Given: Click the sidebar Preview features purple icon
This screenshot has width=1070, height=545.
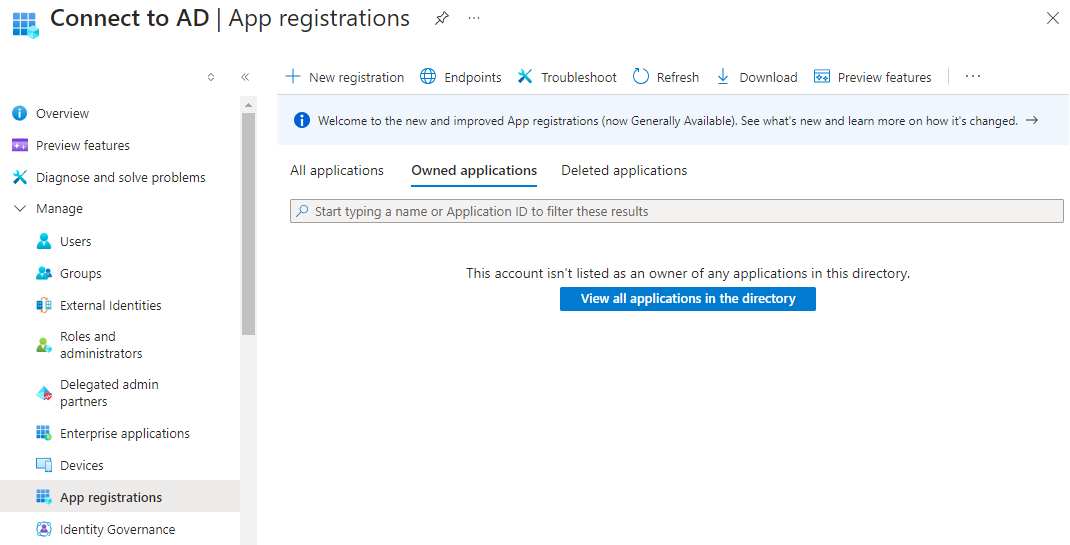Looking at the screenshot, I should click(20, 145).
